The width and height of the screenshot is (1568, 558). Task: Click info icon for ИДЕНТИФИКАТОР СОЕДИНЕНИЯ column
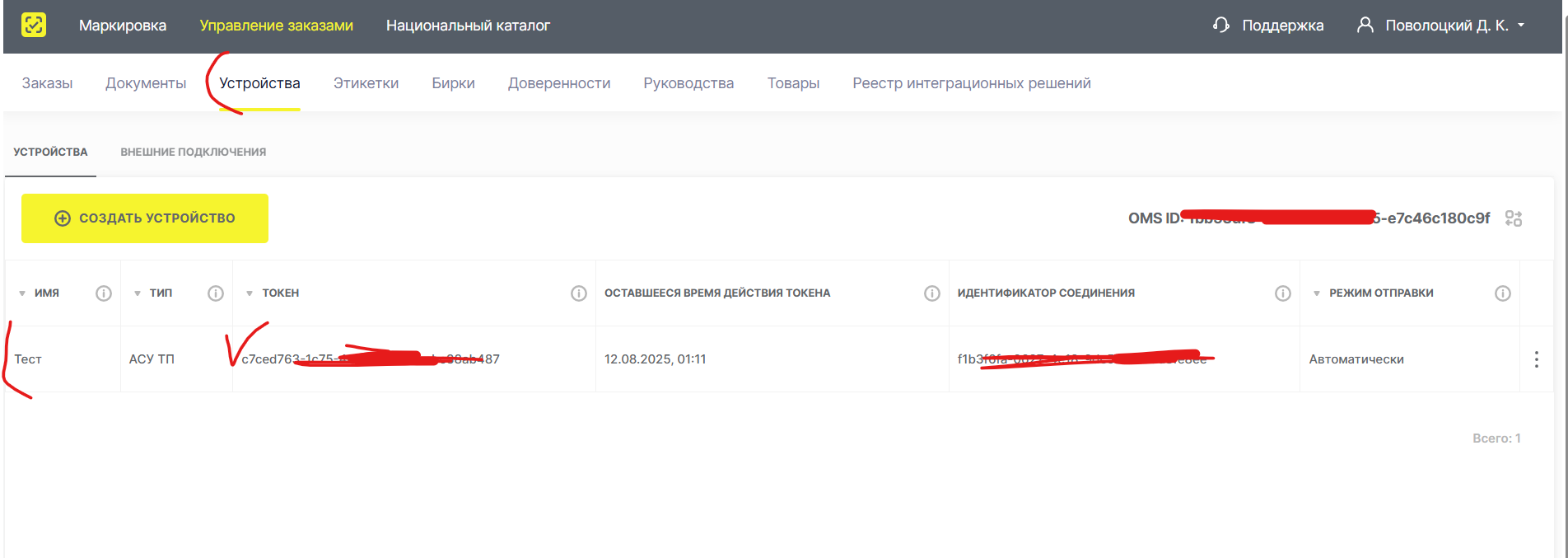click(1283, 293)
